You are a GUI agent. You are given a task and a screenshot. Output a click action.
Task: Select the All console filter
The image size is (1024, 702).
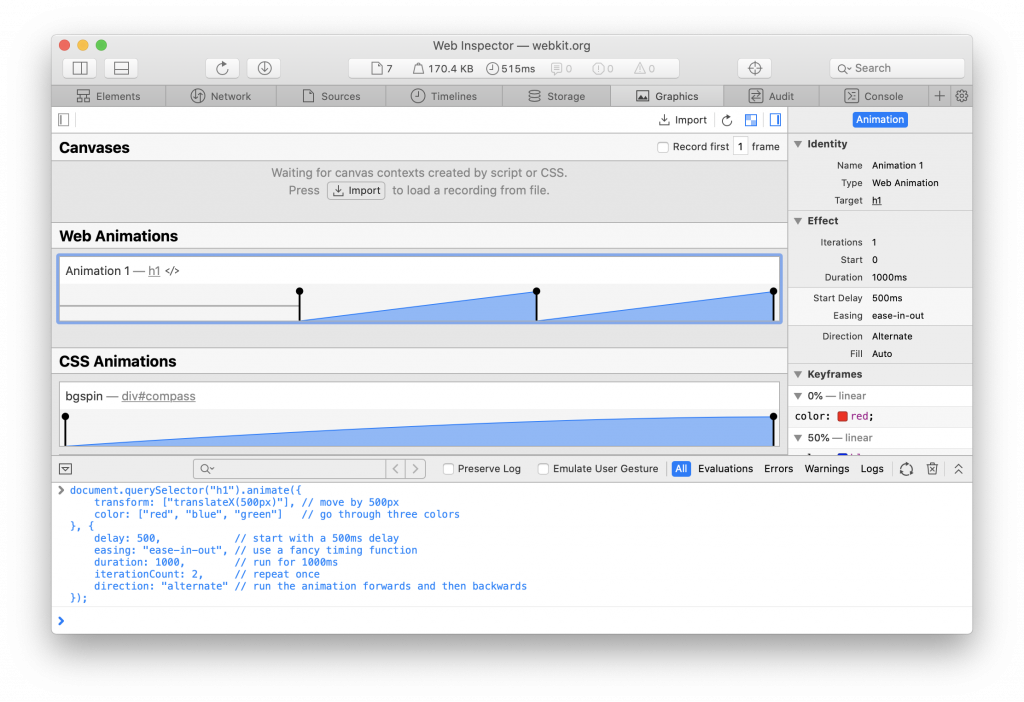tap(681, 469)
